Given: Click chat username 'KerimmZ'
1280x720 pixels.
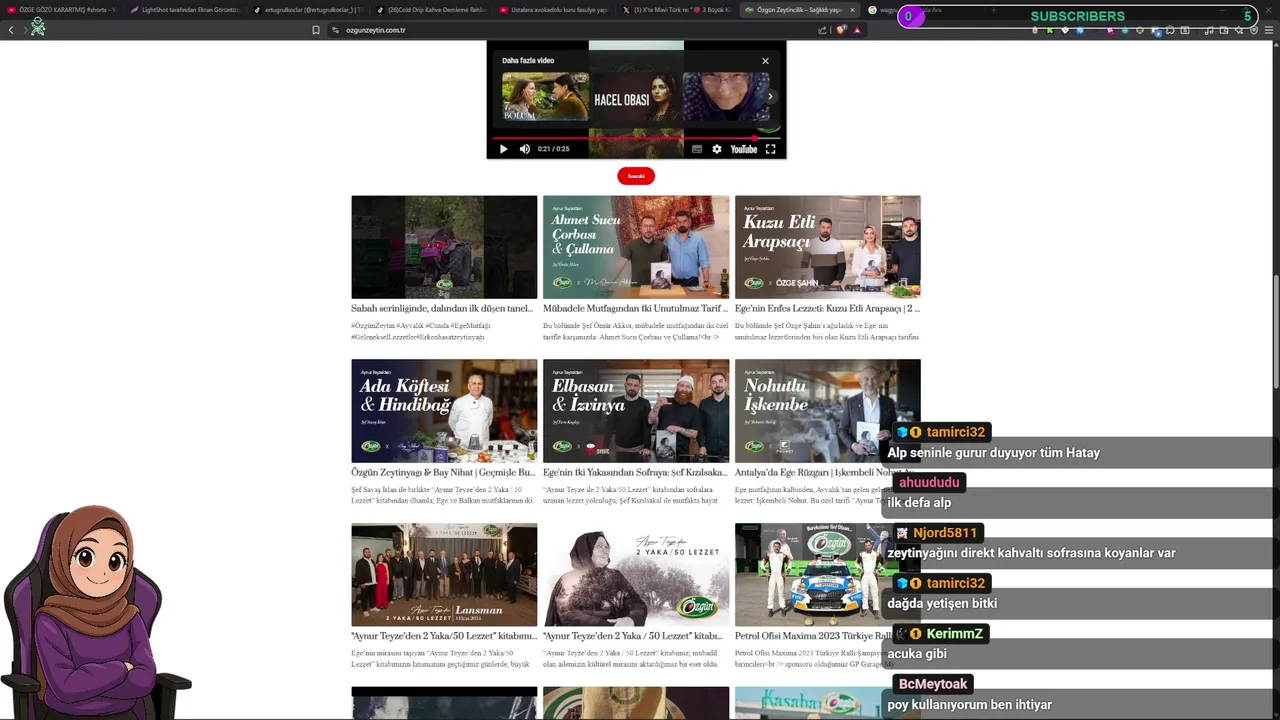Looking at the screenshot, I should tap(954, 634).
